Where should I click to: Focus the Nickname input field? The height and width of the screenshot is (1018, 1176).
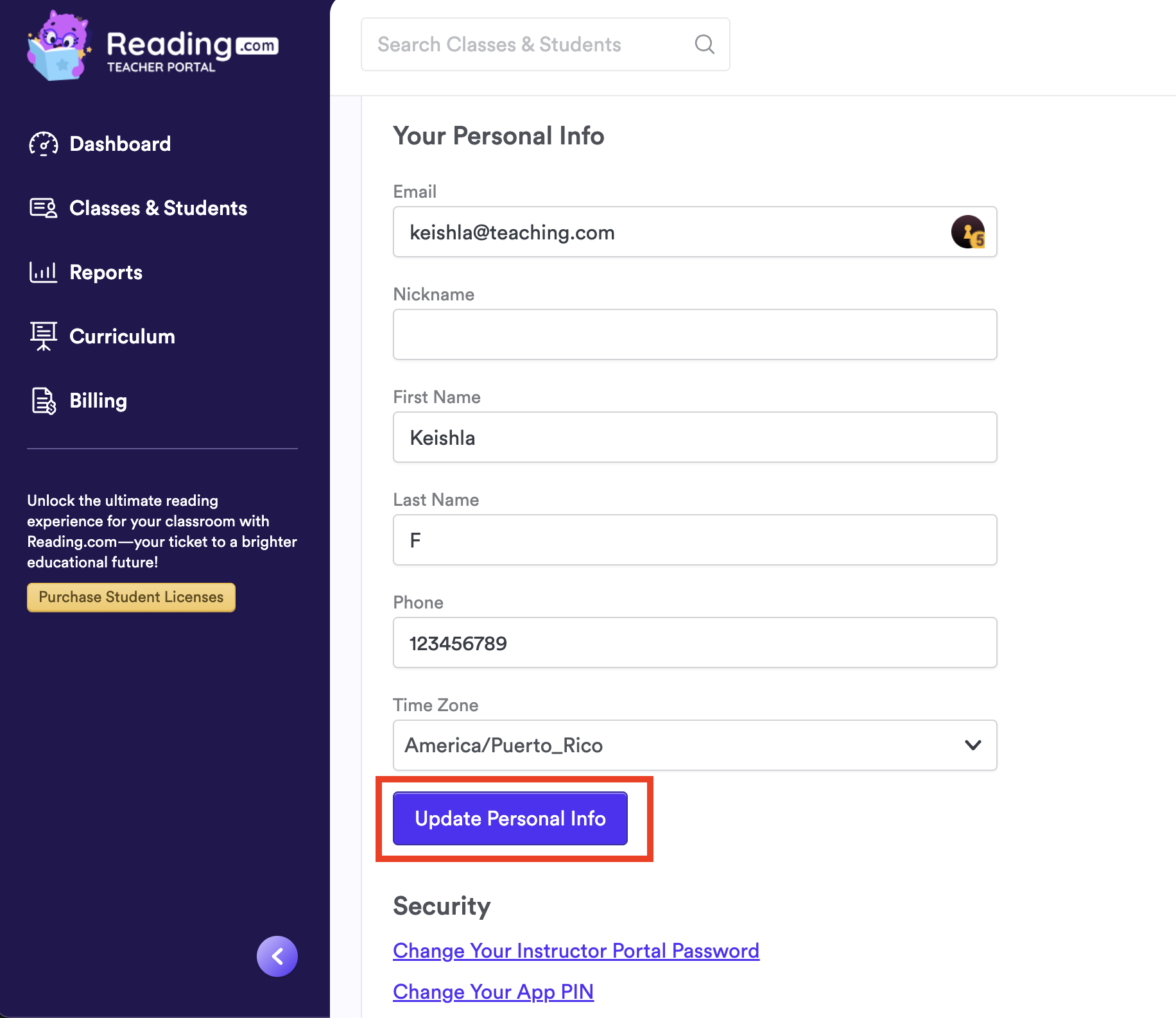695,334
